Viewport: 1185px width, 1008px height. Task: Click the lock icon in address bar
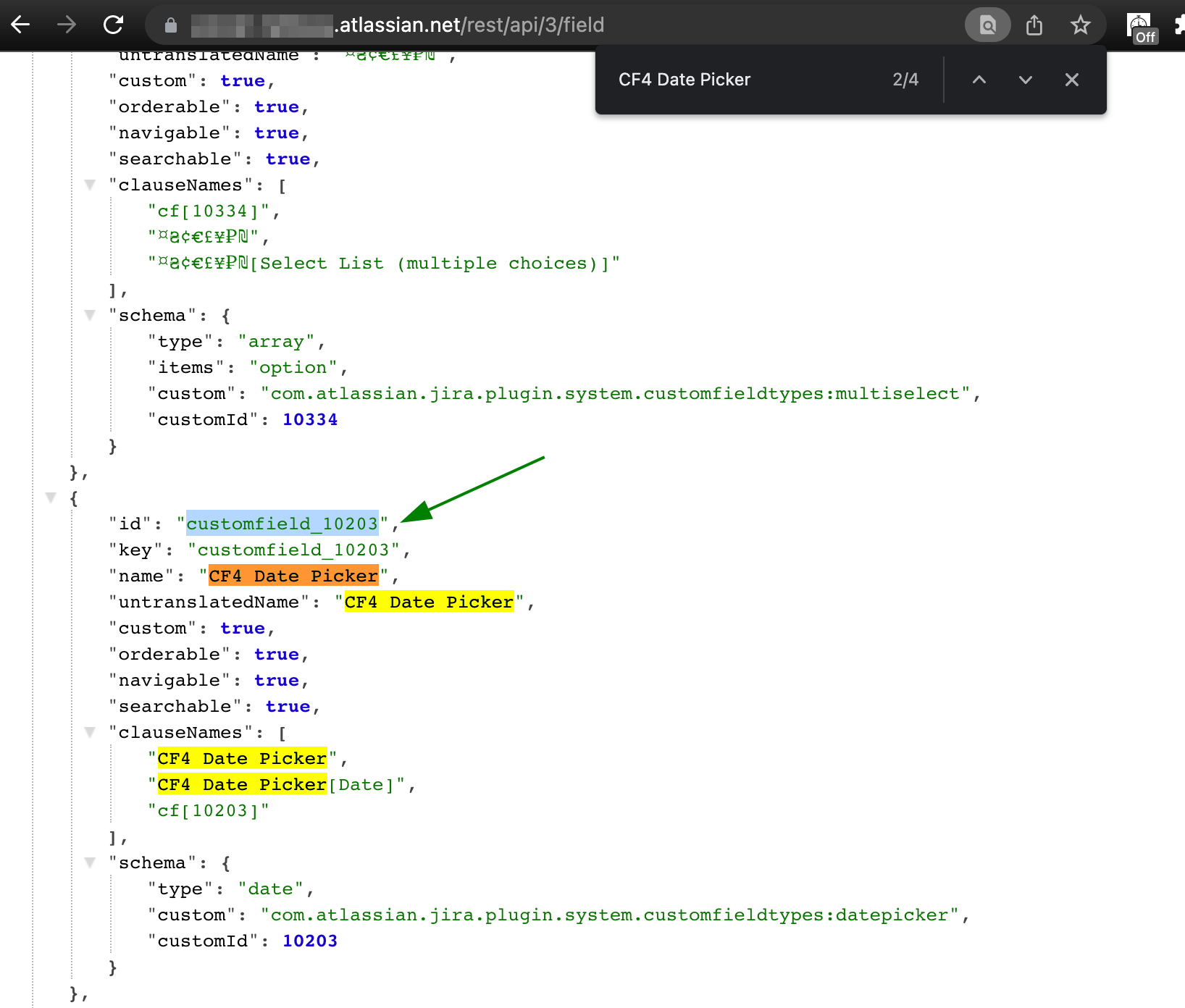pos(171,25)
